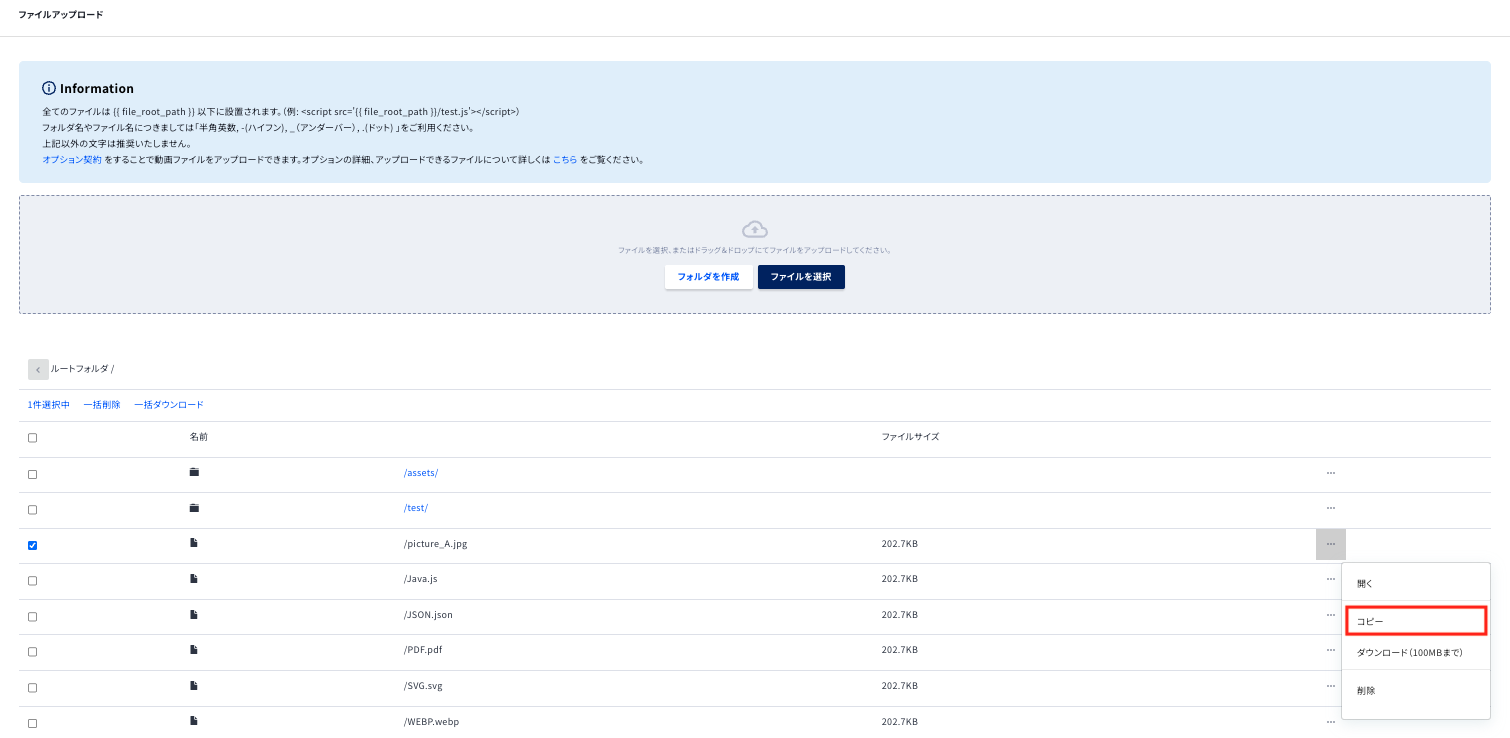Click the 1件選択中 selection label
This screenshot has width=1510, height=738.
point(49,405)
